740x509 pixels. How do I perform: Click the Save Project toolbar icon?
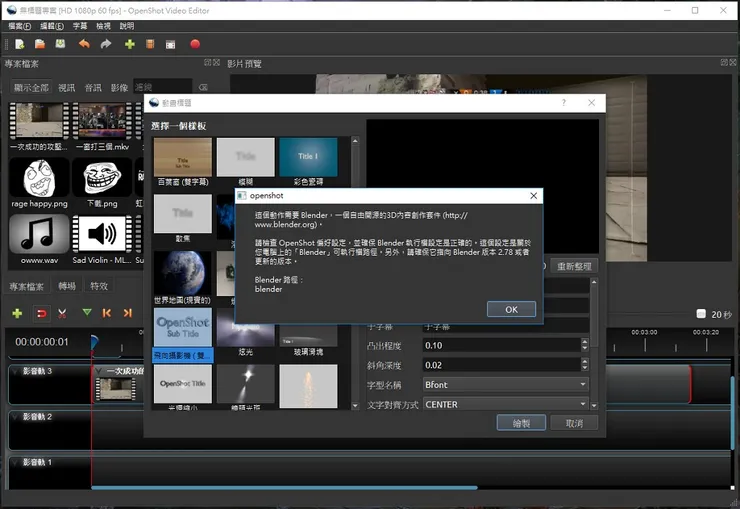point(60,44)
